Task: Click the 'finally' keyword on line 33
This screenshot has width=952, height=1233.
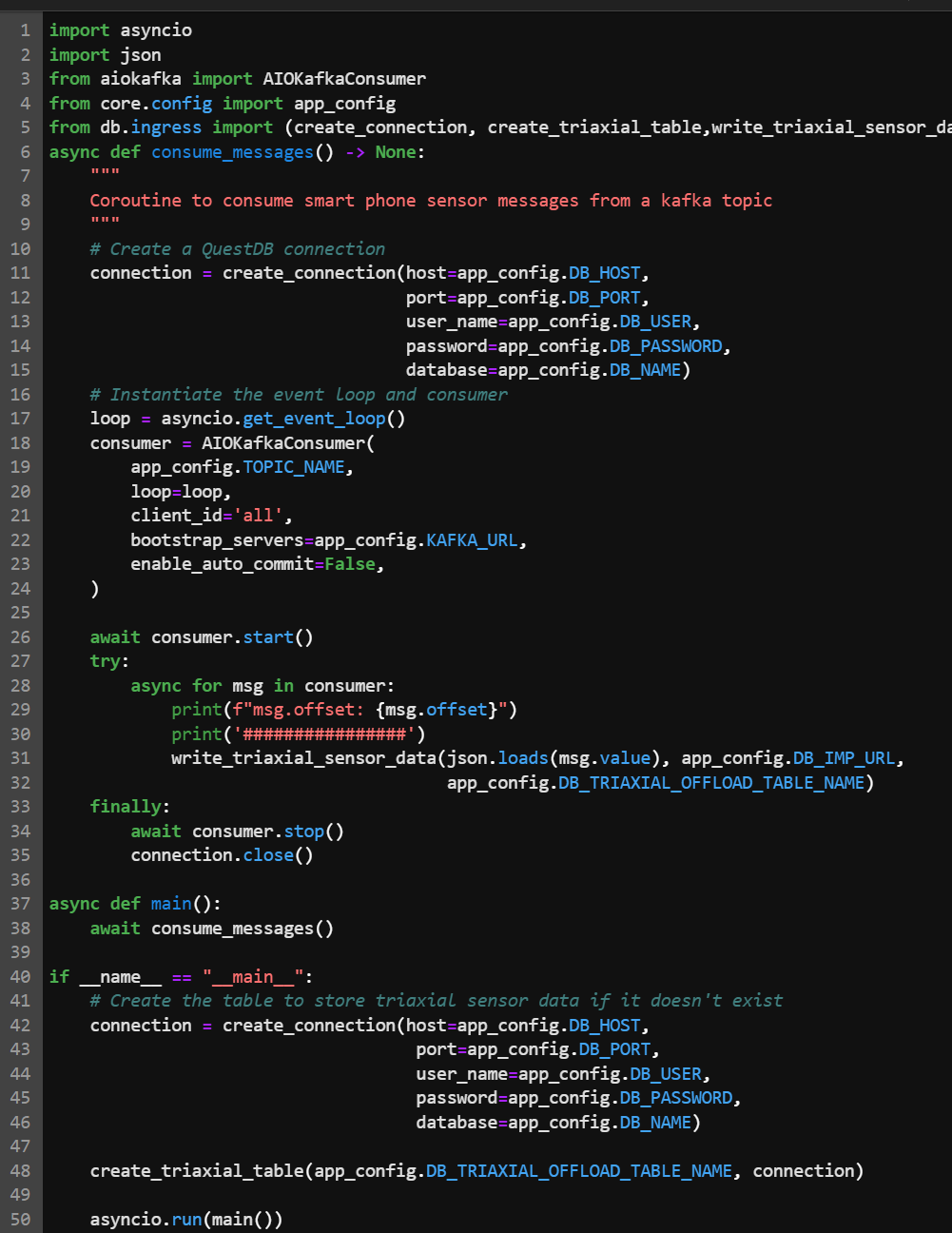Action: pyautogui.click(x=126, y=807)
